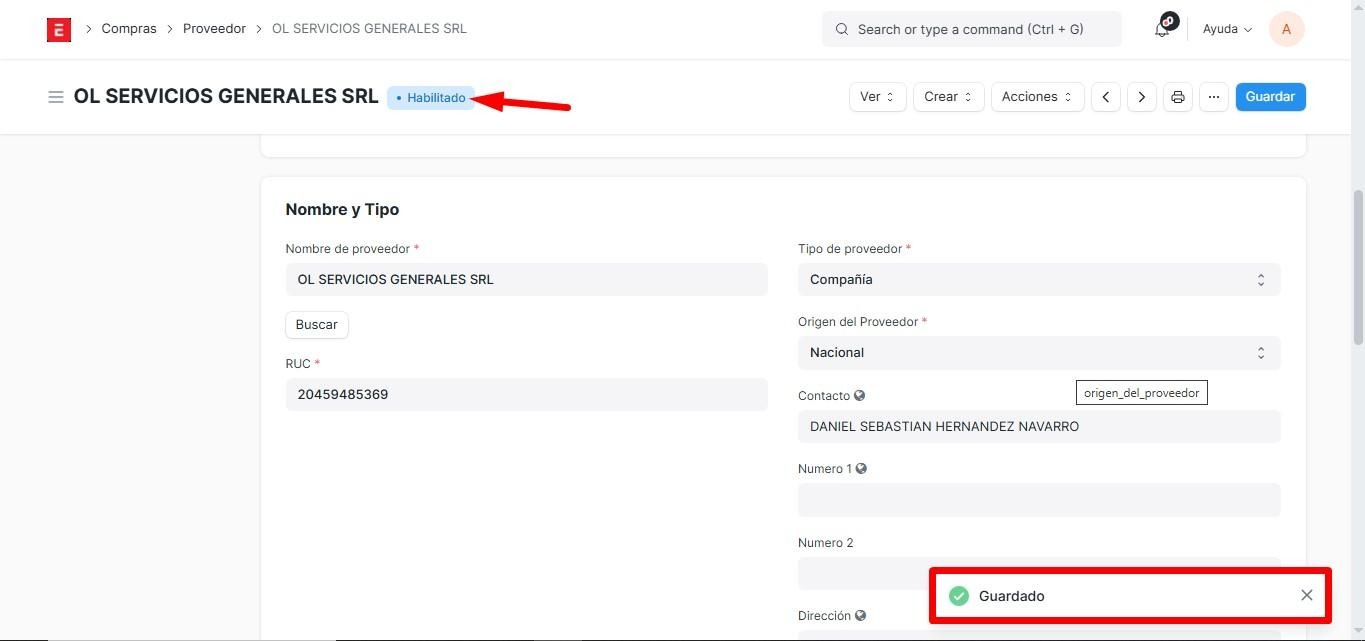This screenshot has width=1365, height=641.
Task: Expand the Ver dropdown menu
Action: tap(877, 97)
